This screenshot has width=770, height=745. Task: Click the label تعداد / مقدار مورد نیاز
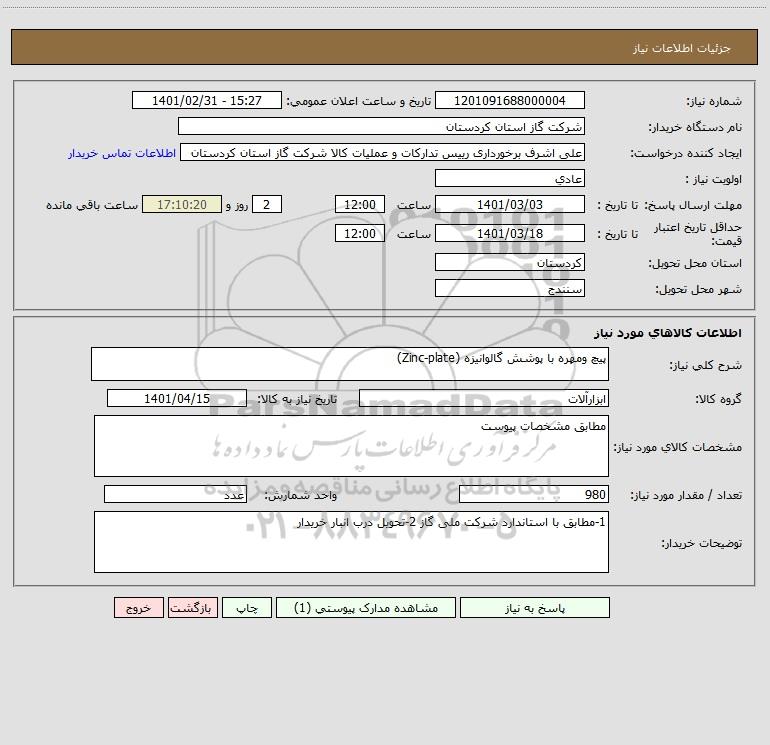point(686,495)
